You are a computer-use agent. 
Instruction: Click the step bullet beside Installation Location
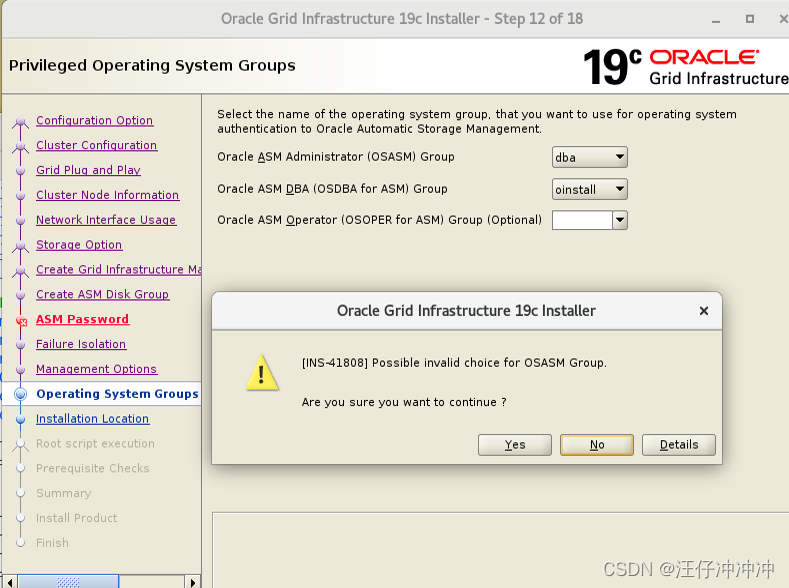21,419
